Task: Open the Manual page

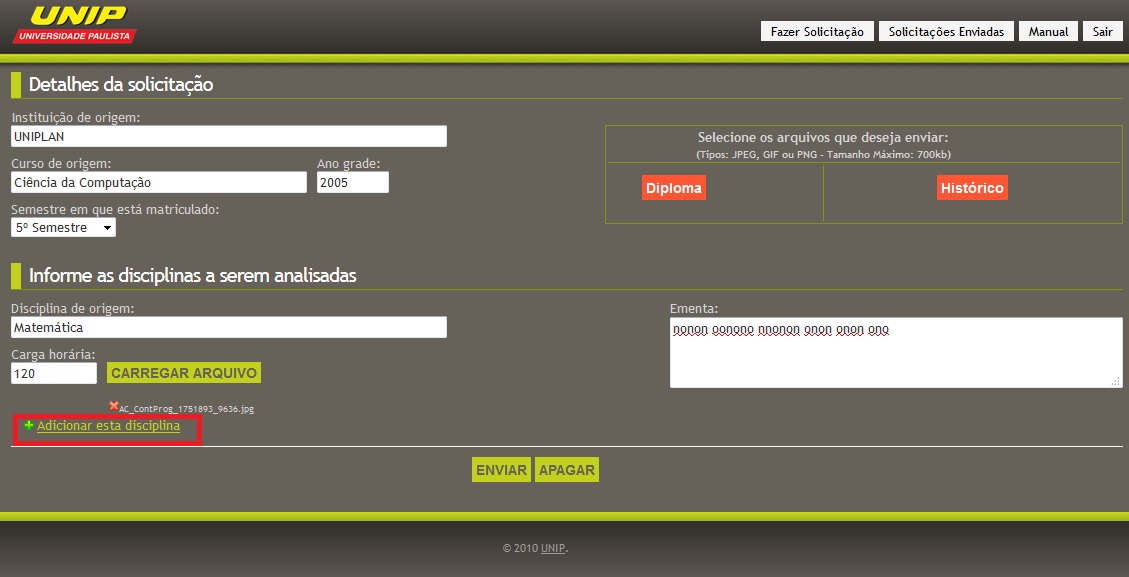Action: click(1048, 32)
